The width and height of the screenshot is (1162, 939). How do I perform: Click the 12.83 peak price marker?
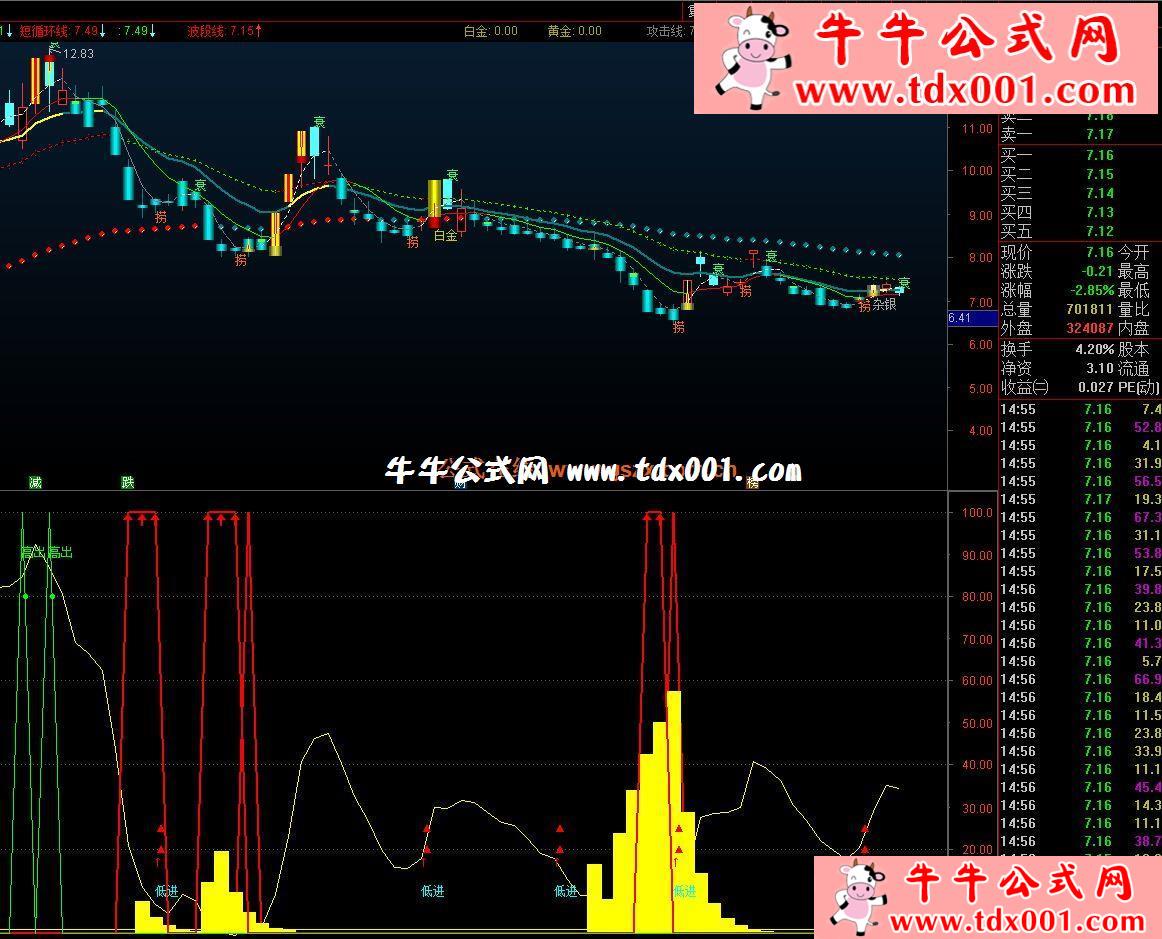click(x=78, y=54)
